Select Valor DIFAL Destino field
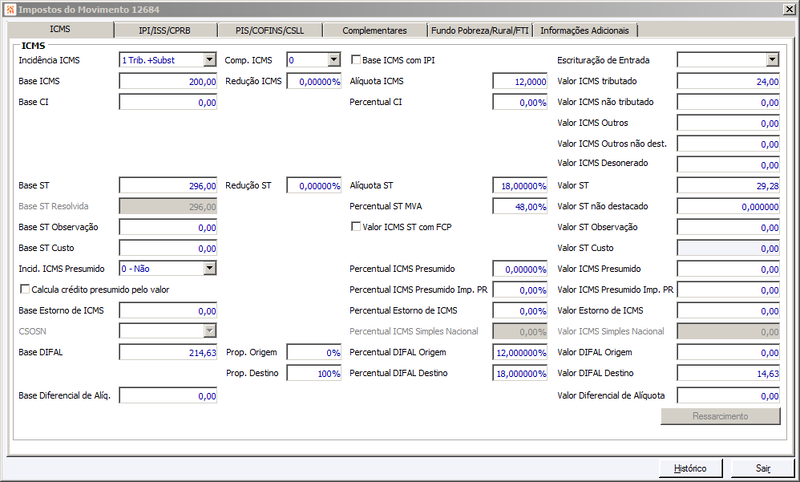 tap(729, 373)
